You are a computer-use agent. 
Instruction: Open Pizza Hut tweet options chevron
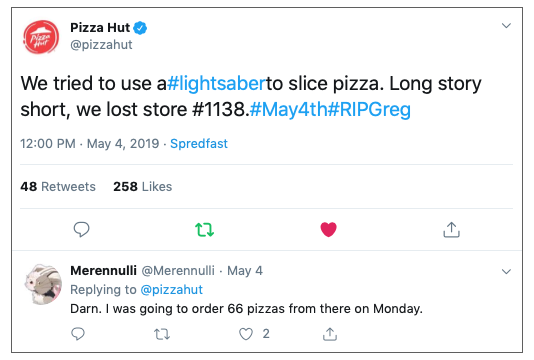pyautogui.click(x=506, y=26)
